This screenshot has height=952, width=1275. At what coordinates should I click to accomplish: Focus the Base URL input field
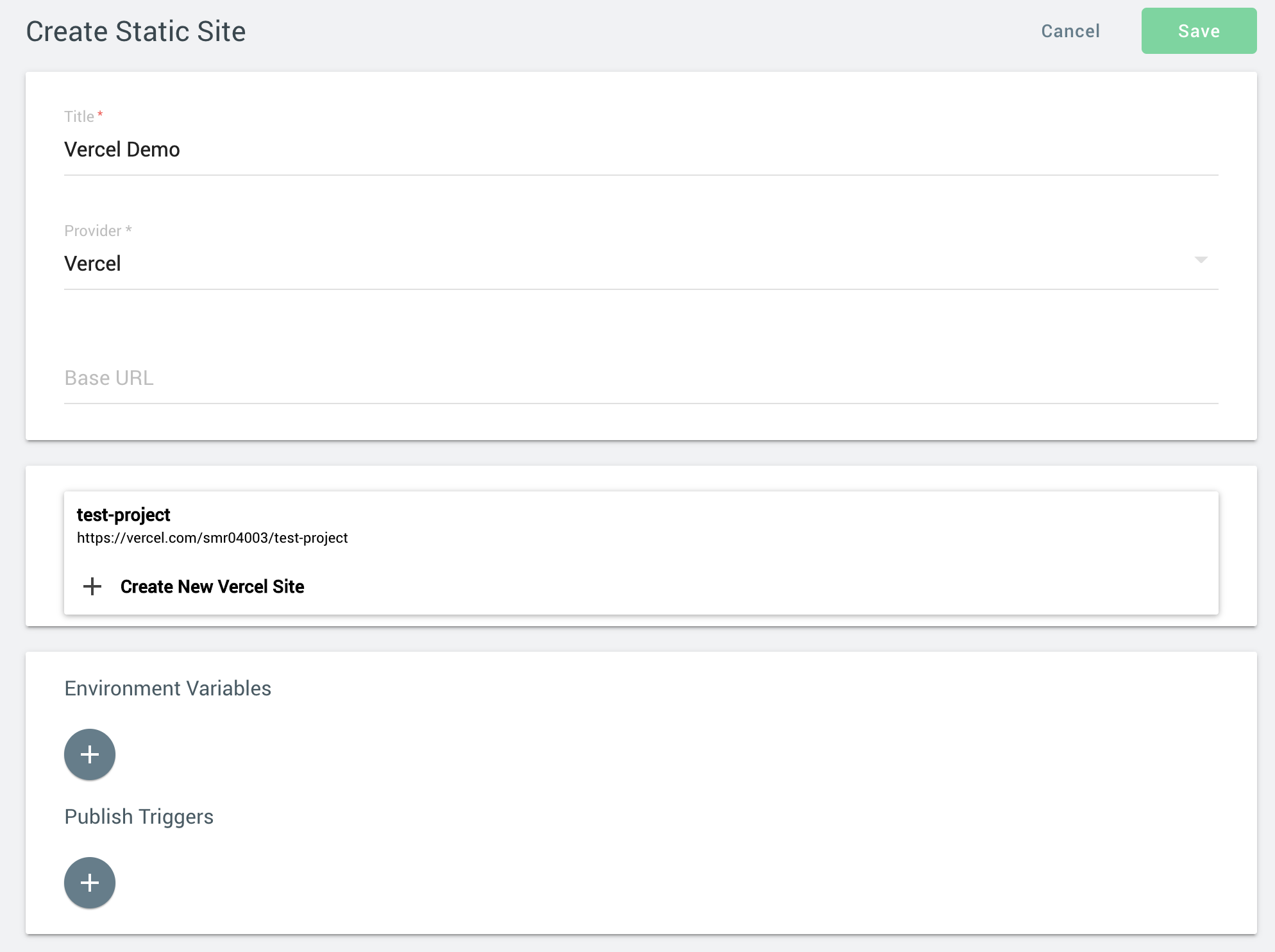pyautogui.click(x=641, y=378)
